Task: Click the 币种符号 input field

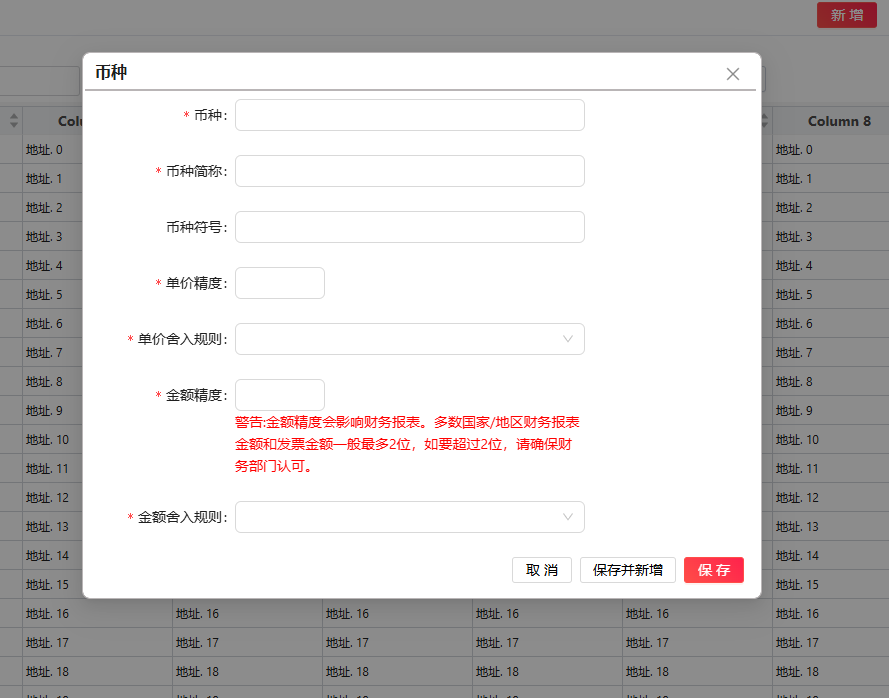Action: coord(409,227)
